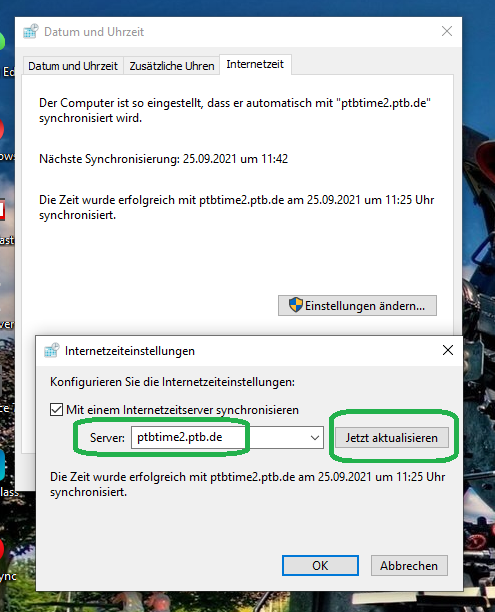Click the 'Konfigurieren Sie die Internetzeiteinstellungen' label

[172, 382]
